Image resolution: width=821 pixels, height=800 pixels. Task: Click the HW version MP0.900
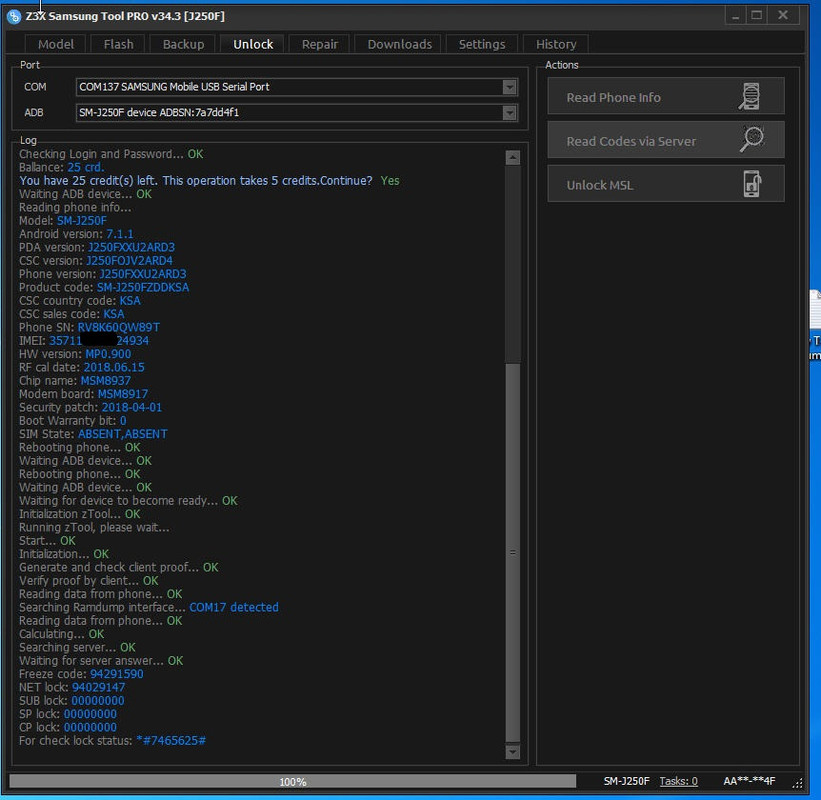click(x=108, y=354)
